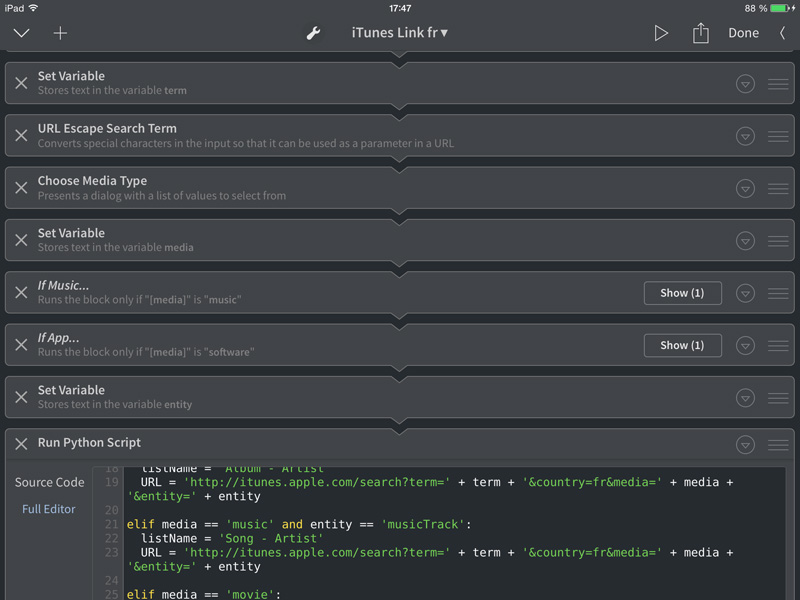The width and height of the screenshot is (800, 600).
Task: Open side panel with top-right chevron
Action: click(782, 33)
